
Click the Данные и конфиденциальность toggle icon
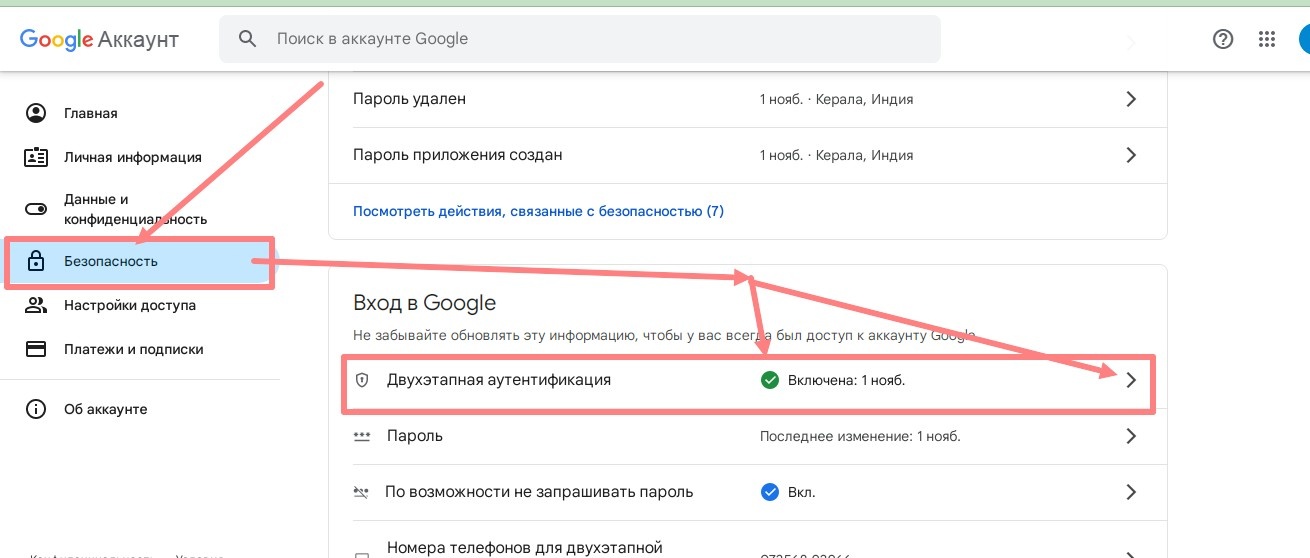coord(36,209)
